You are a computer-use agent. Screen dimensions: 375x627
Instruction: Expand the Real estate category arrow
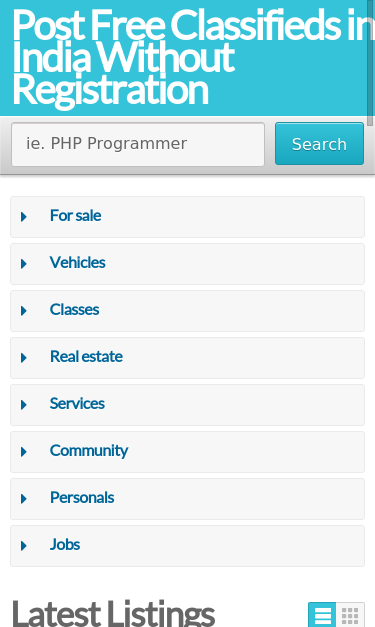(24, 357)
